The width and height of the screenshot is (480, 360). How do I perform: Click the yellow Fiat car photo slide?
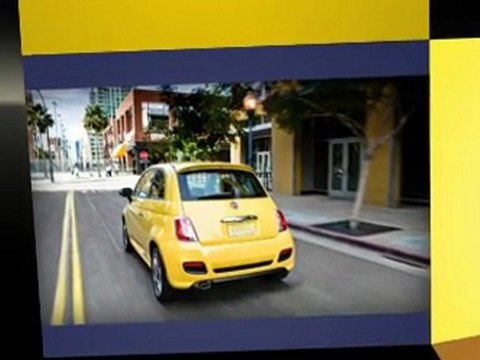228,202
